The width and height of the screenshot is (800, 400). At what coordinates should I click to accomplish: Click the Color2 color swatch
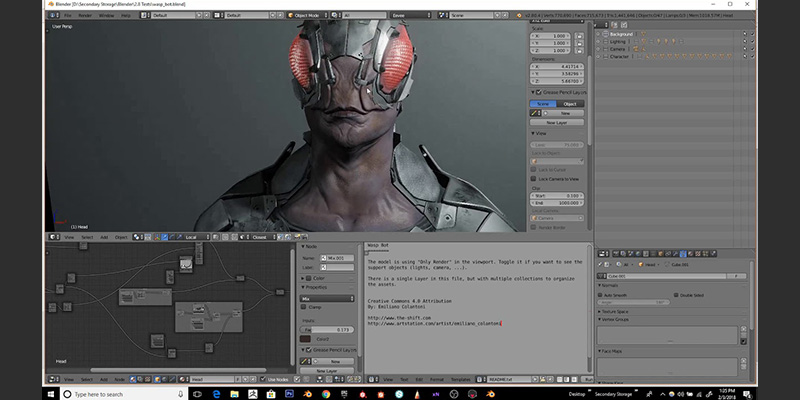pos(305,339)
